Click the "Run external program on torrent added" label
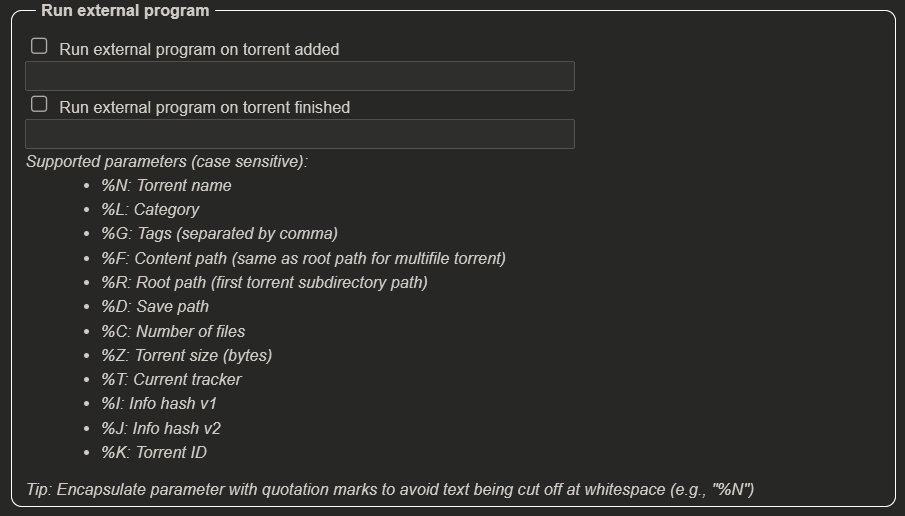The height and width of the screenshot is (516, 905). [199, 50]
